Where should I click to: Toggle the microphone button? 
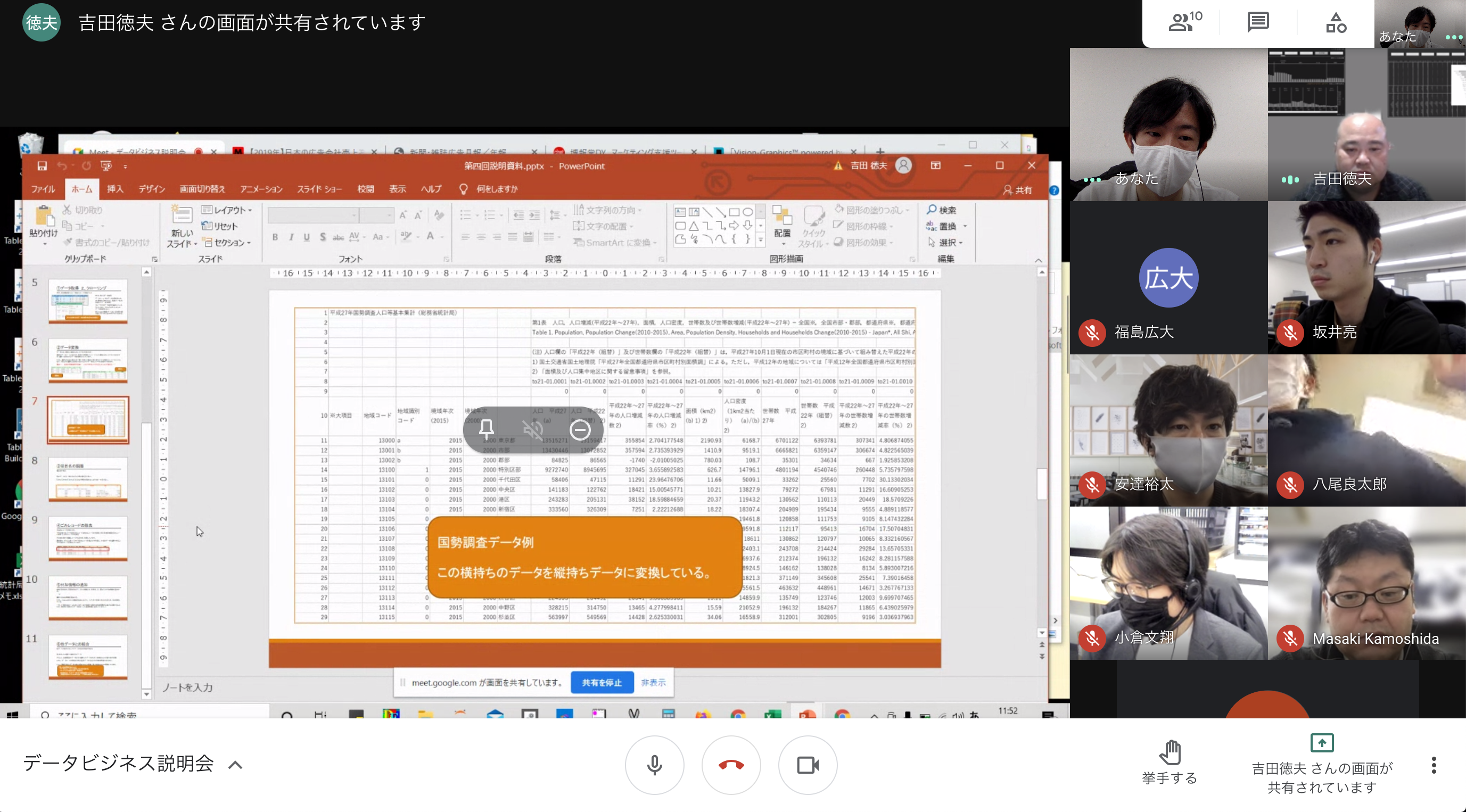pos(654,765)
